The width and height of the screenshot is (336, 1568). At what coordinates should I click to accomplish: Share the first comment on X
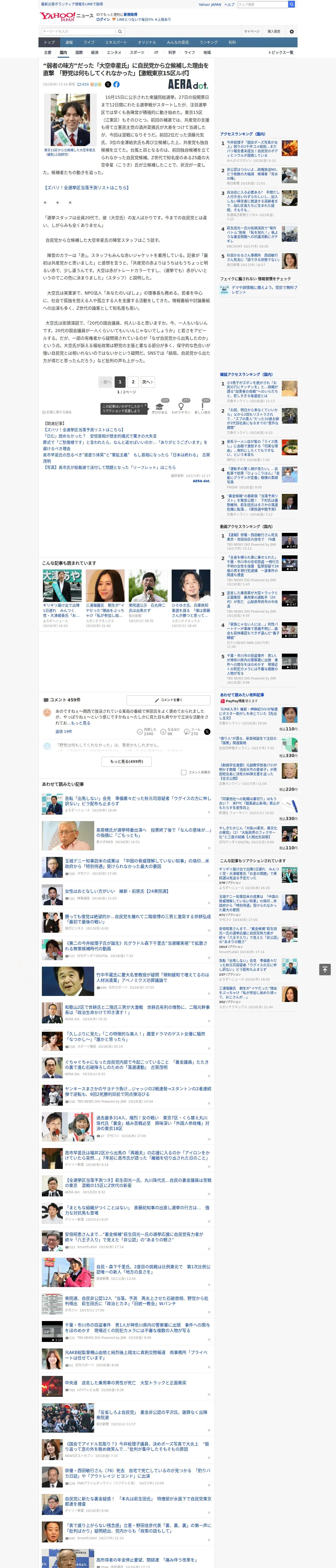pos(207,732)
